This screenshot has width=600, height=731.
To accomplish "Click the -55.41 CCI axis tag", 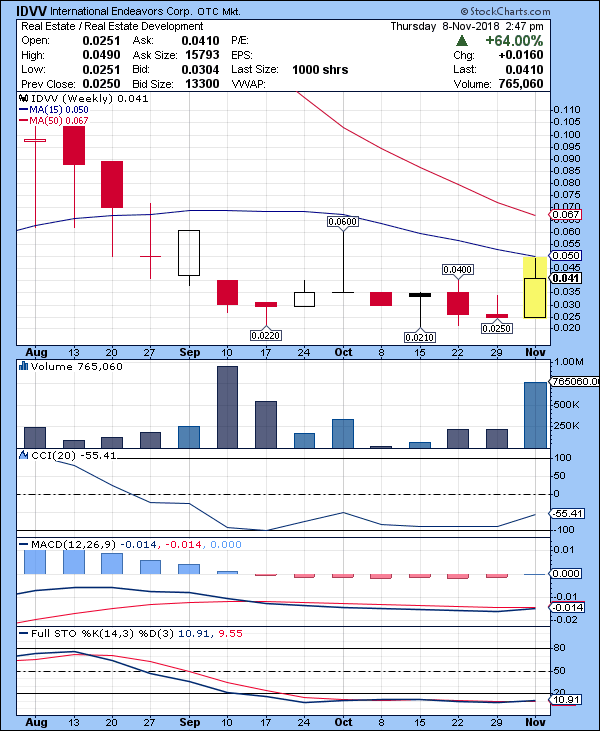I will tap(567, 513).
